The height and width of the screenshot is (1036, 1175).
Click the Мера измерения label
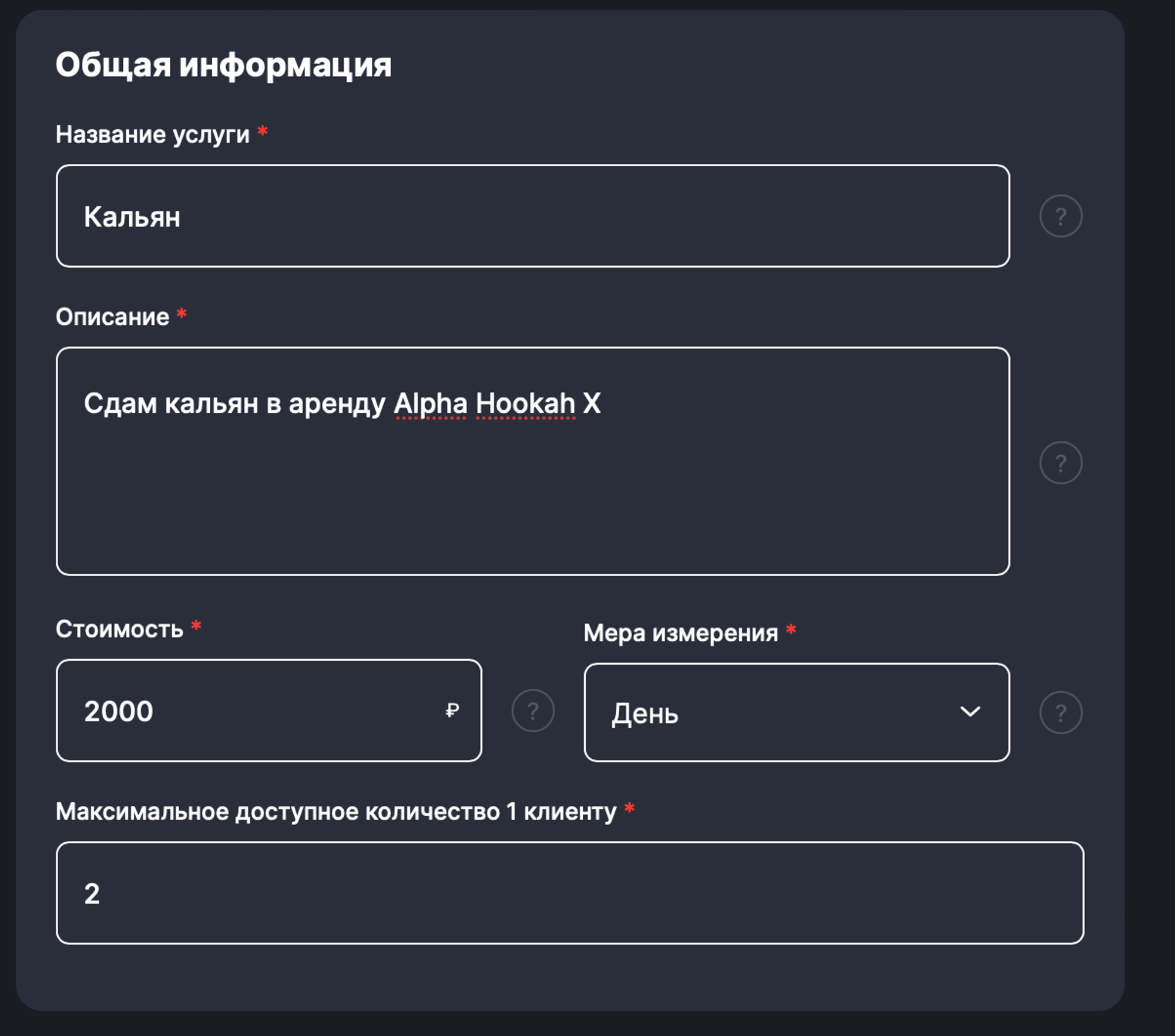tap(680, 633)
